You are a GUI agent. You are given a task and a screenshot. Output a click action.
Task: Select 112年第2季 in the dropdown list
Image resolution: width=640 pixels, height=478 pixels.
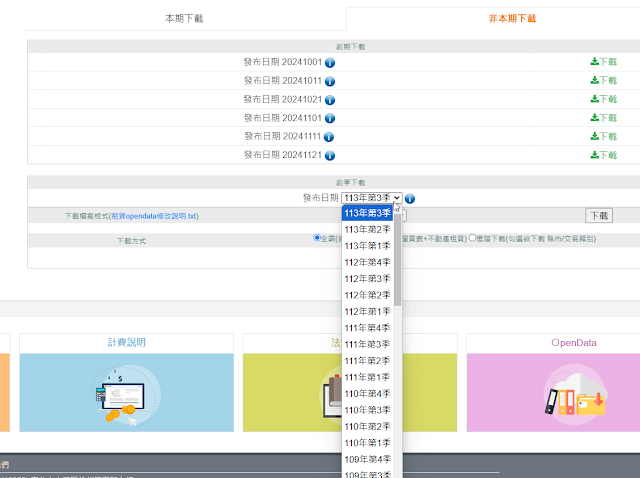pyautogui.click(x=367, y=295)
